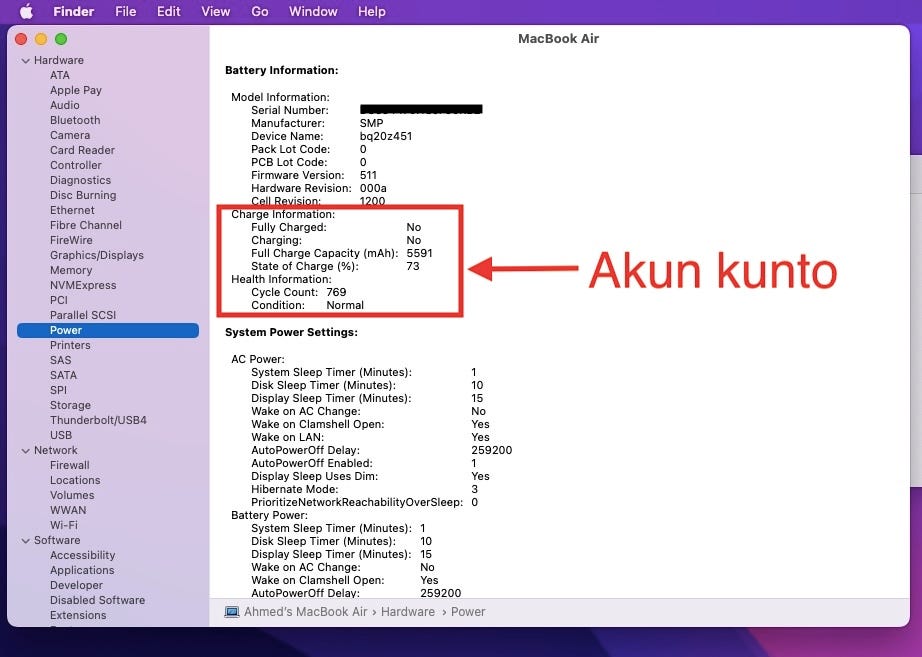Click the Full Charge Capacity value 5591

(419, 254)
